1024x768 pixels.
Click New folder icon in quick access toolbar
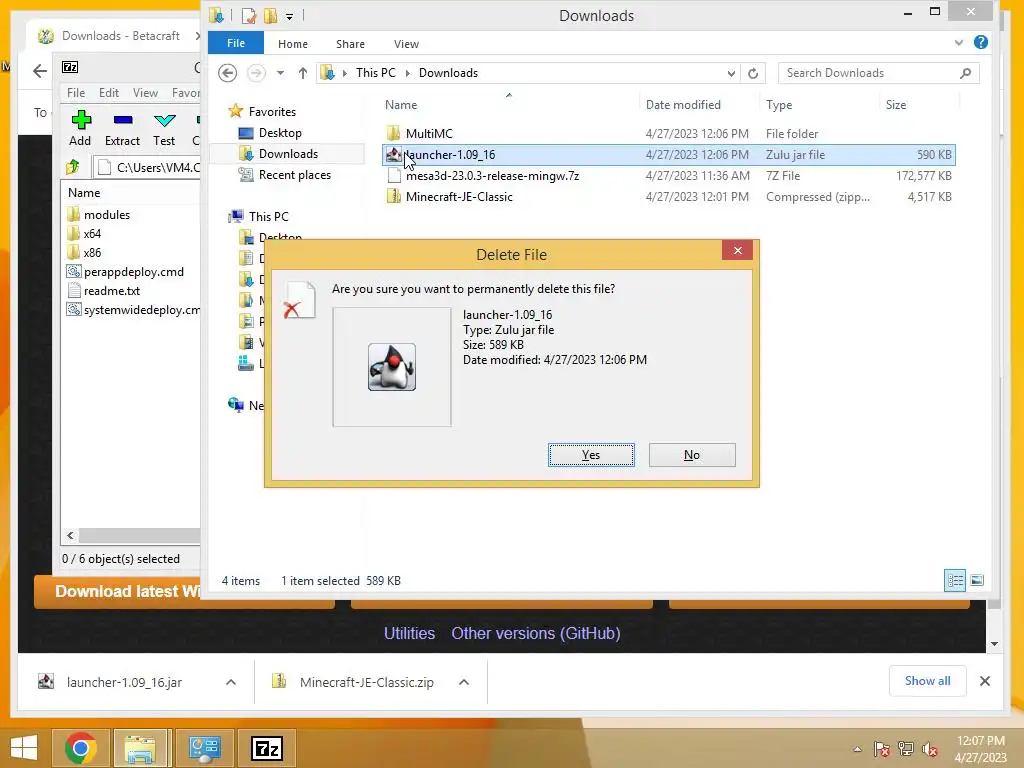[270, 16]
